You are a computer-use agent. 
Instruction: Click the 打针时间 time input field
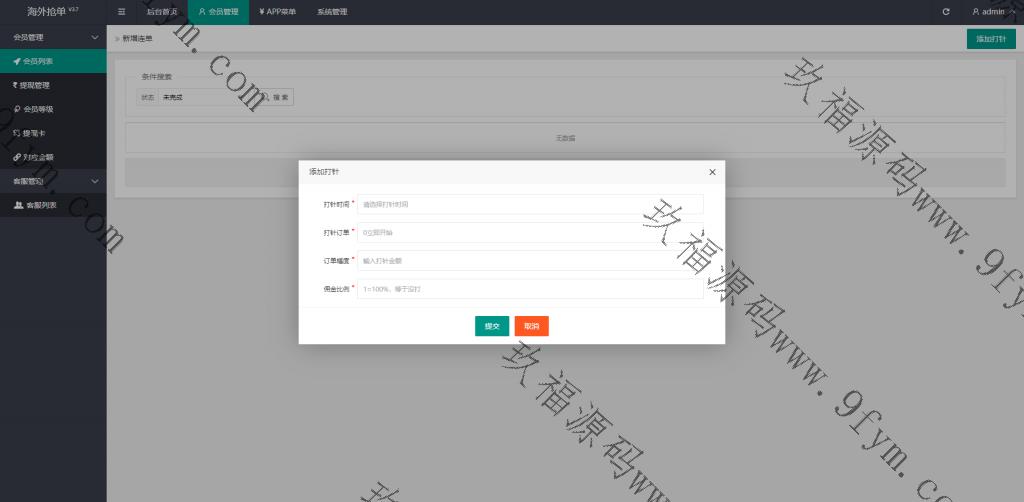click(x=530, y=204)
